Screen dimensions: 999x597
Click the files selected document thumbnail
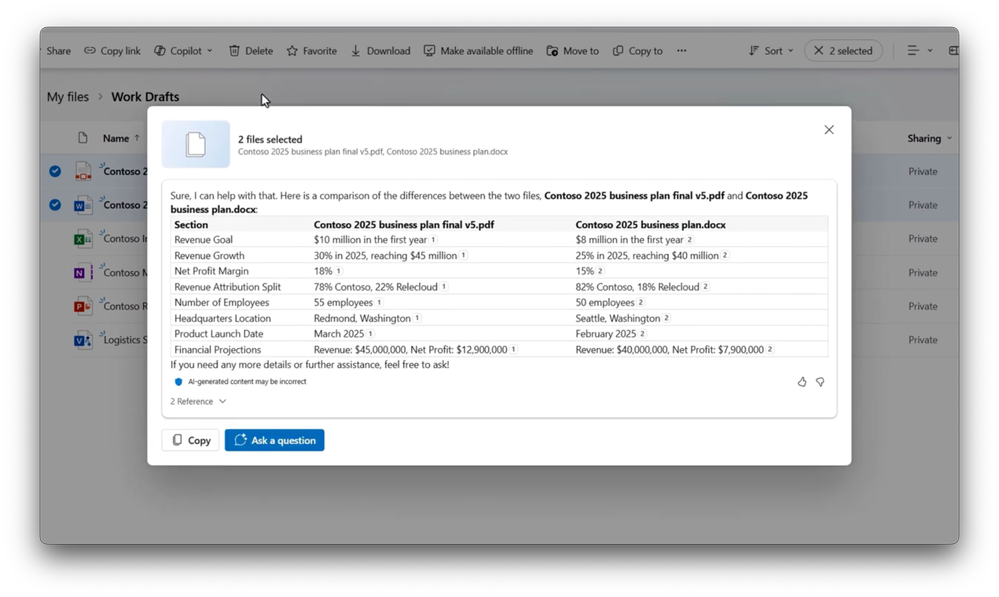[196, 145]
